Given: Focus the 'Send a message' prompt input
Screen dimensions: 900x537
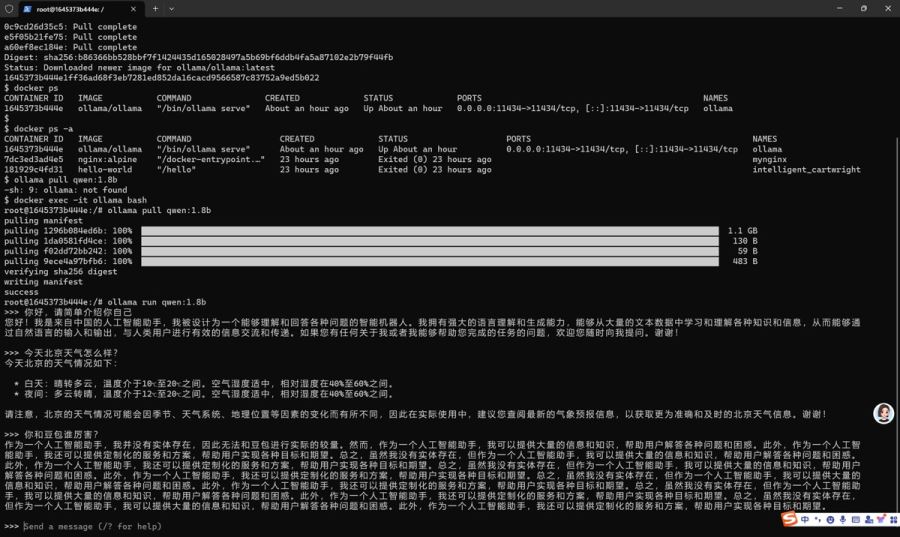Looking at the screenshot, I should [x=92, y=526].
